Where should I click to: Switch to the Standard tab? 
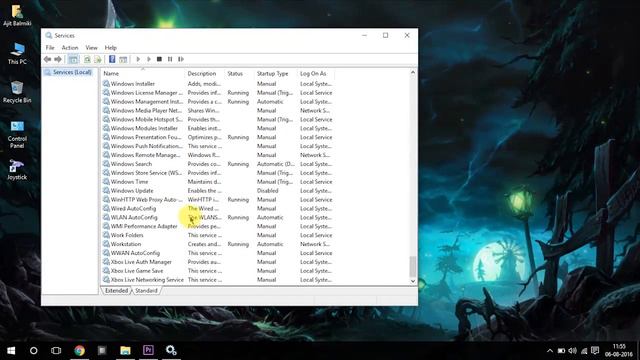146,291
